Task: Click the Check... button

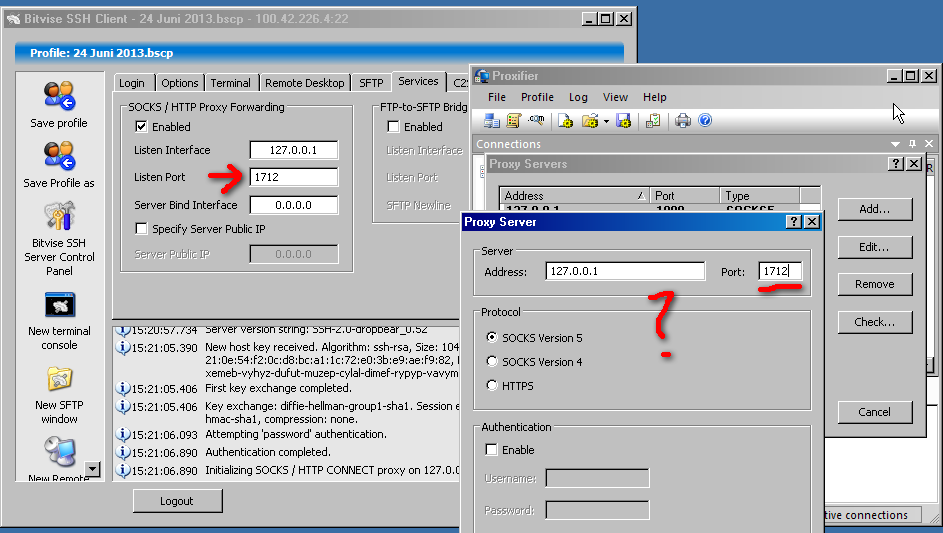Action: point(874,322)
